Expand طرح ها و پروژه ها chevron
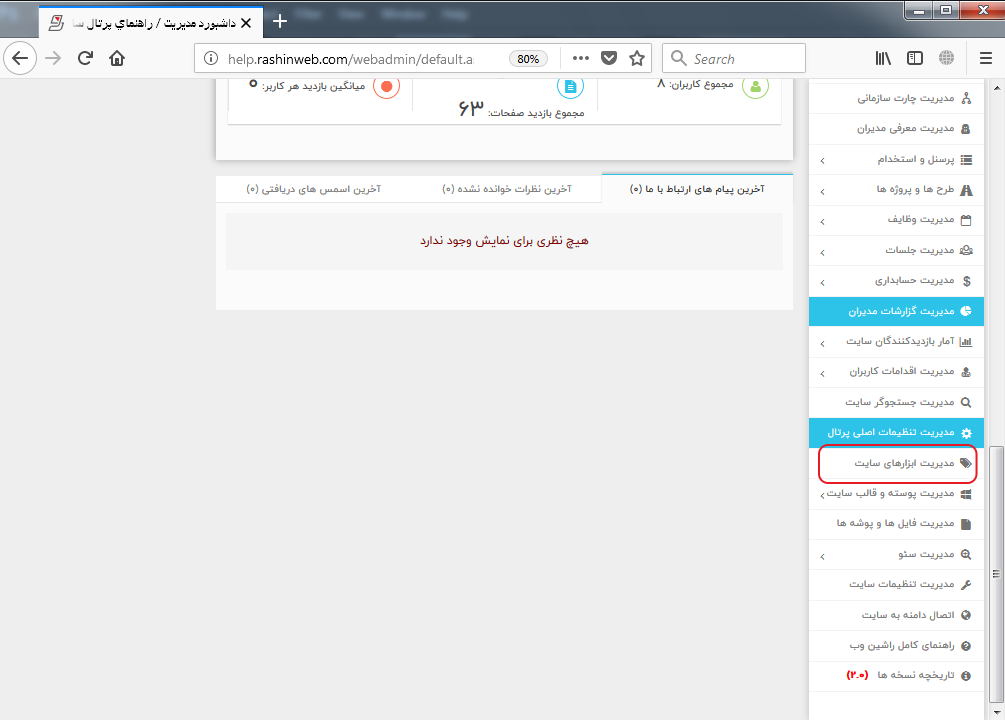 click(x=822, y=192)
